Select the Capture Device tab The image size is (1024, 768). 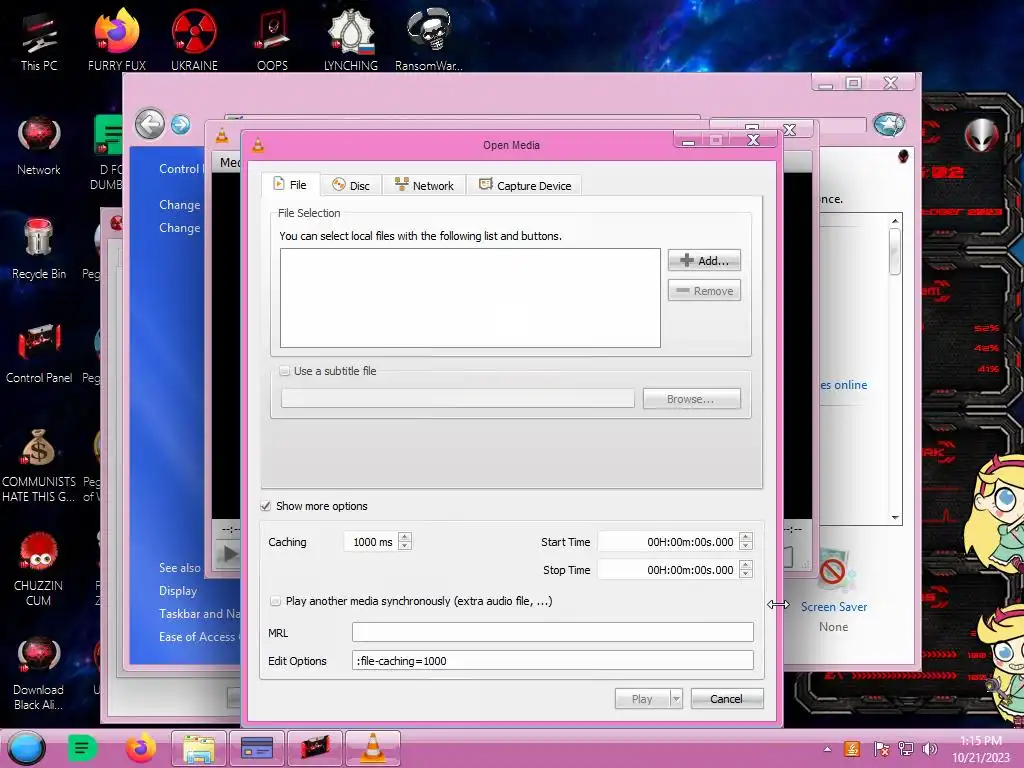point(525,185)
